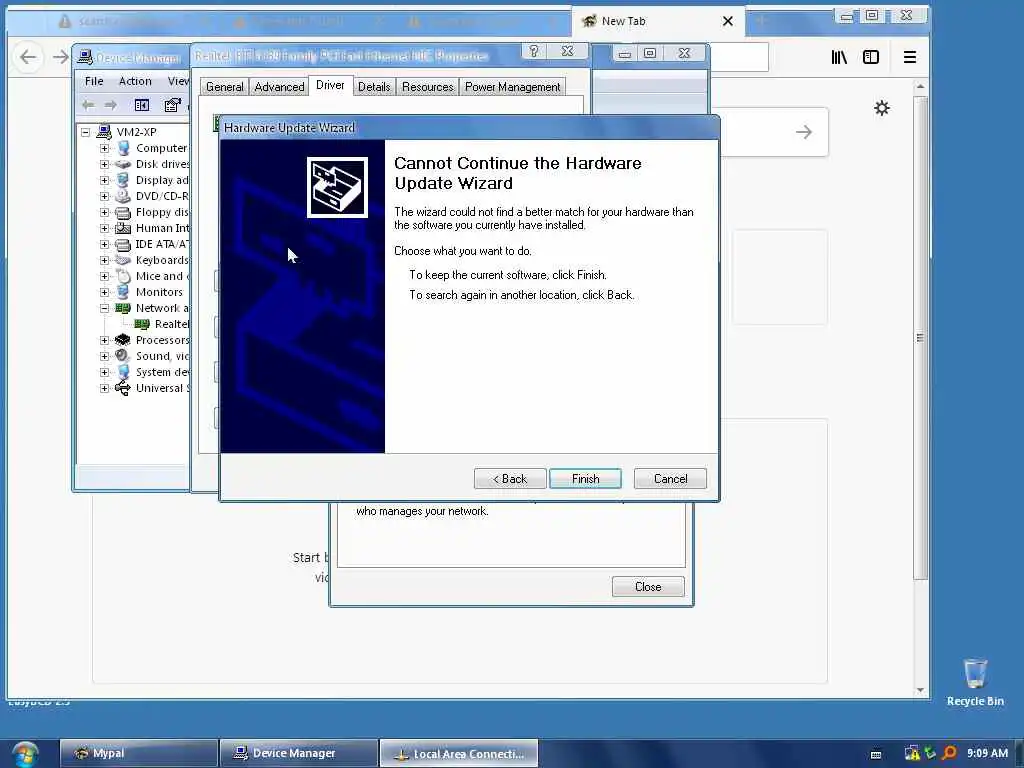The height and width of the screenshot is (768, 1024).
Task: Close the Local Area Connection dialog
Action: (x=648, y=586)
